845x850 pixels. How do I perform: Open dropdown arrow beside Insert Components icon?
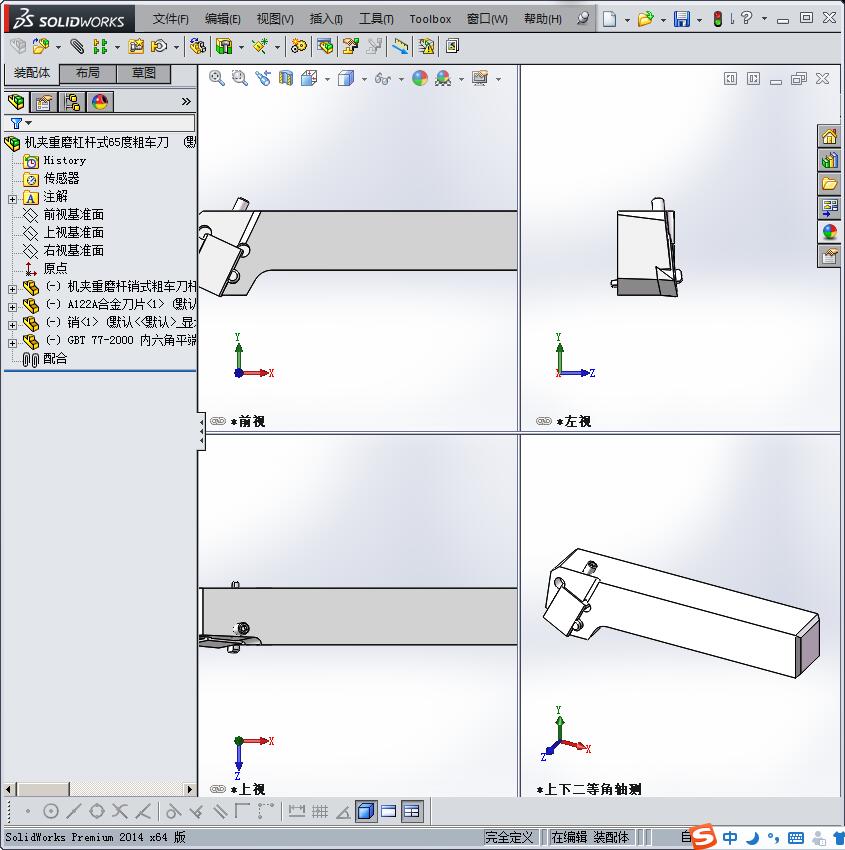coord(58,47)
